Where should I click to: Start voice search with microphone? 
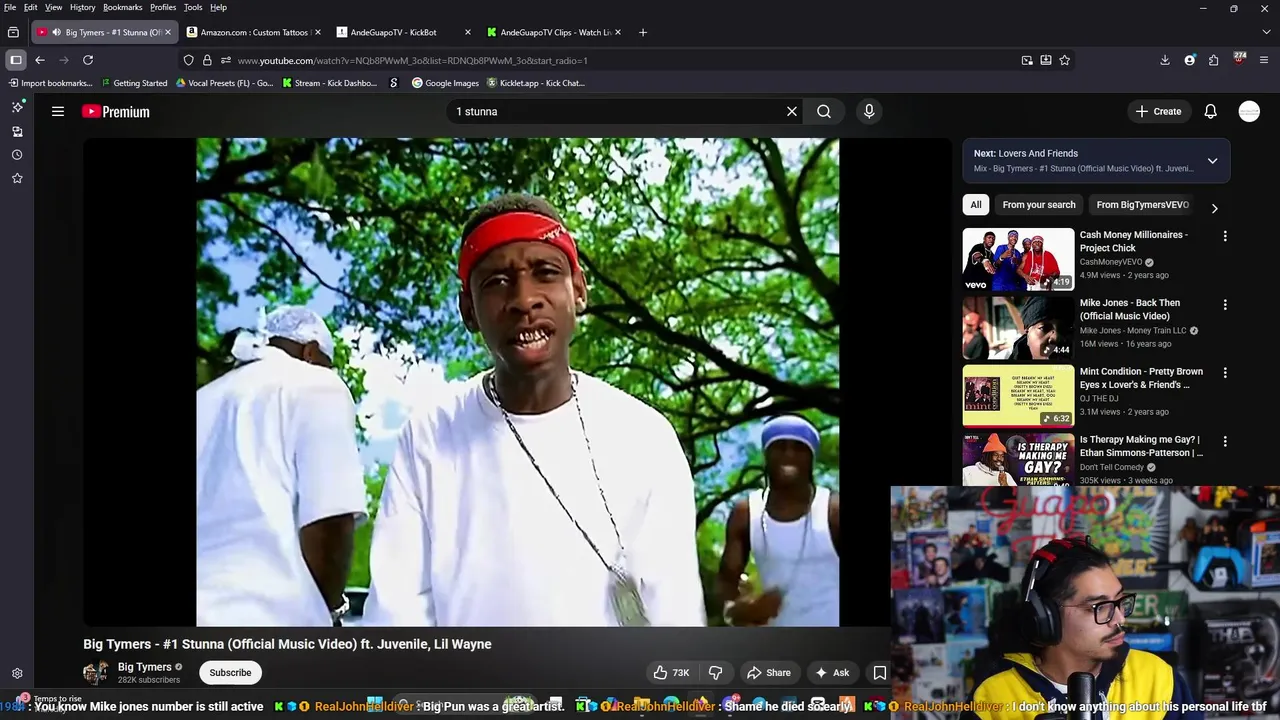pos(869,112)
